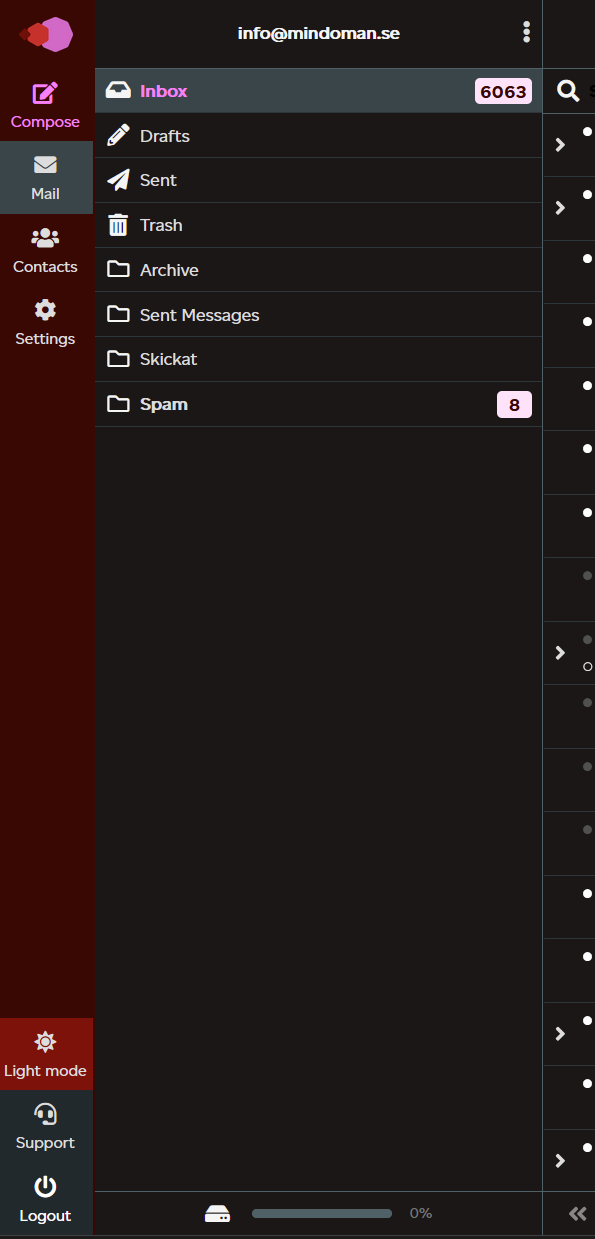Click the Trash folder icon
Screen dimensions: 595x1239
[118, 225]
